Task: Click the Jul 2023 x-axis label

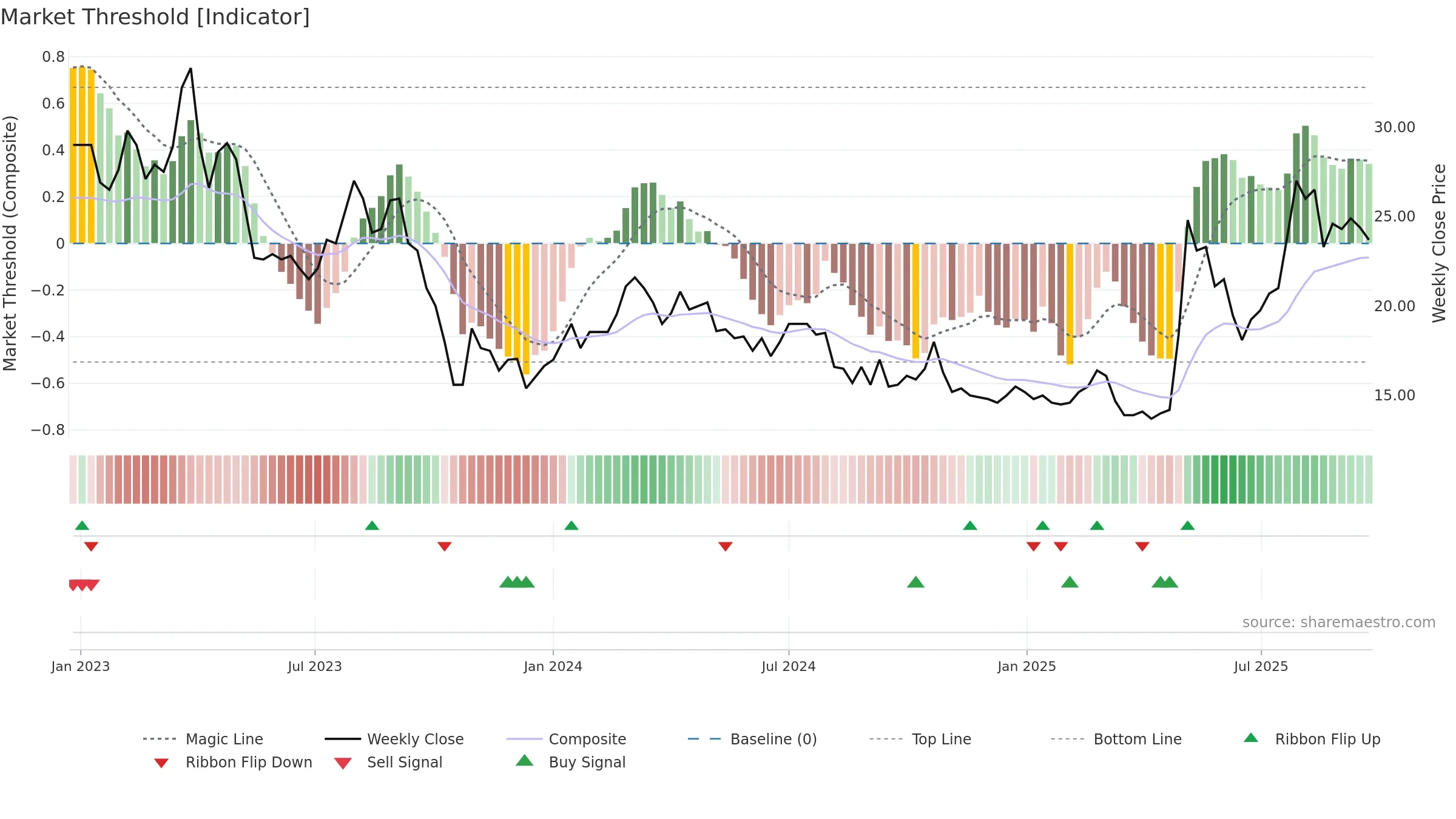Action: [315, 667]
